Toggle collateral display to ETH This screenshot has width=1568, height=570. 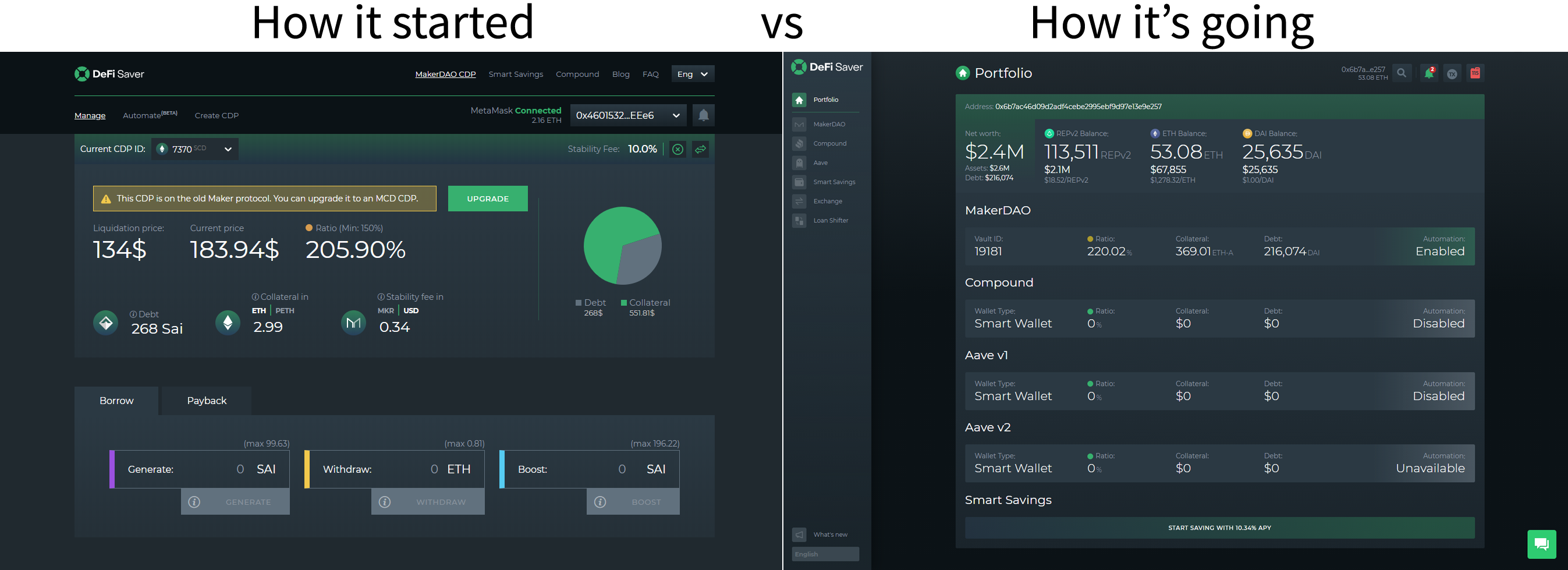pos(258,310)
